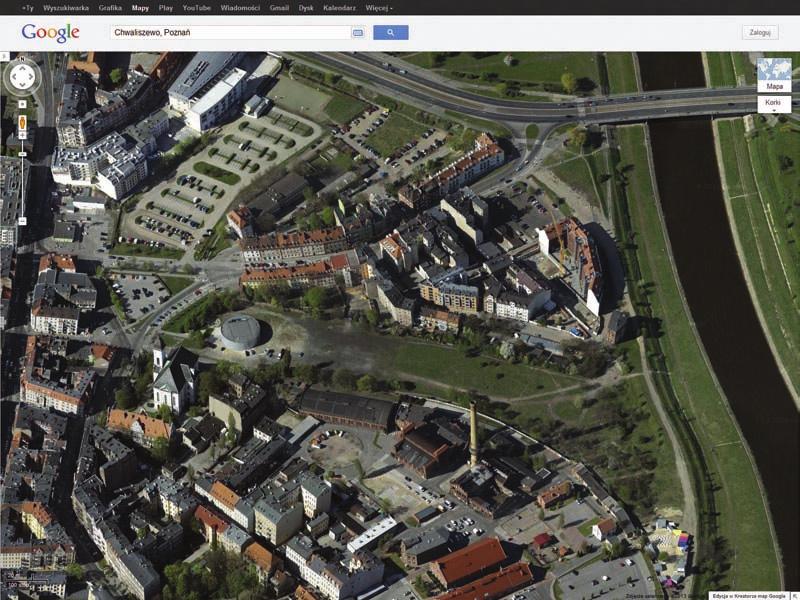
Task: Click the zoom slider track below the handle
Action: 22,186
